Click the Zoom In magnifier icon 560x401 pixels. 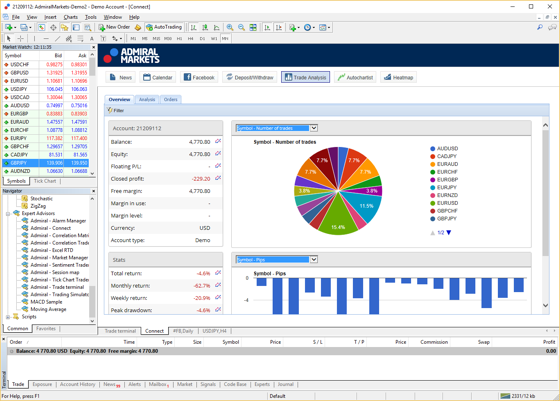(230, 27)
